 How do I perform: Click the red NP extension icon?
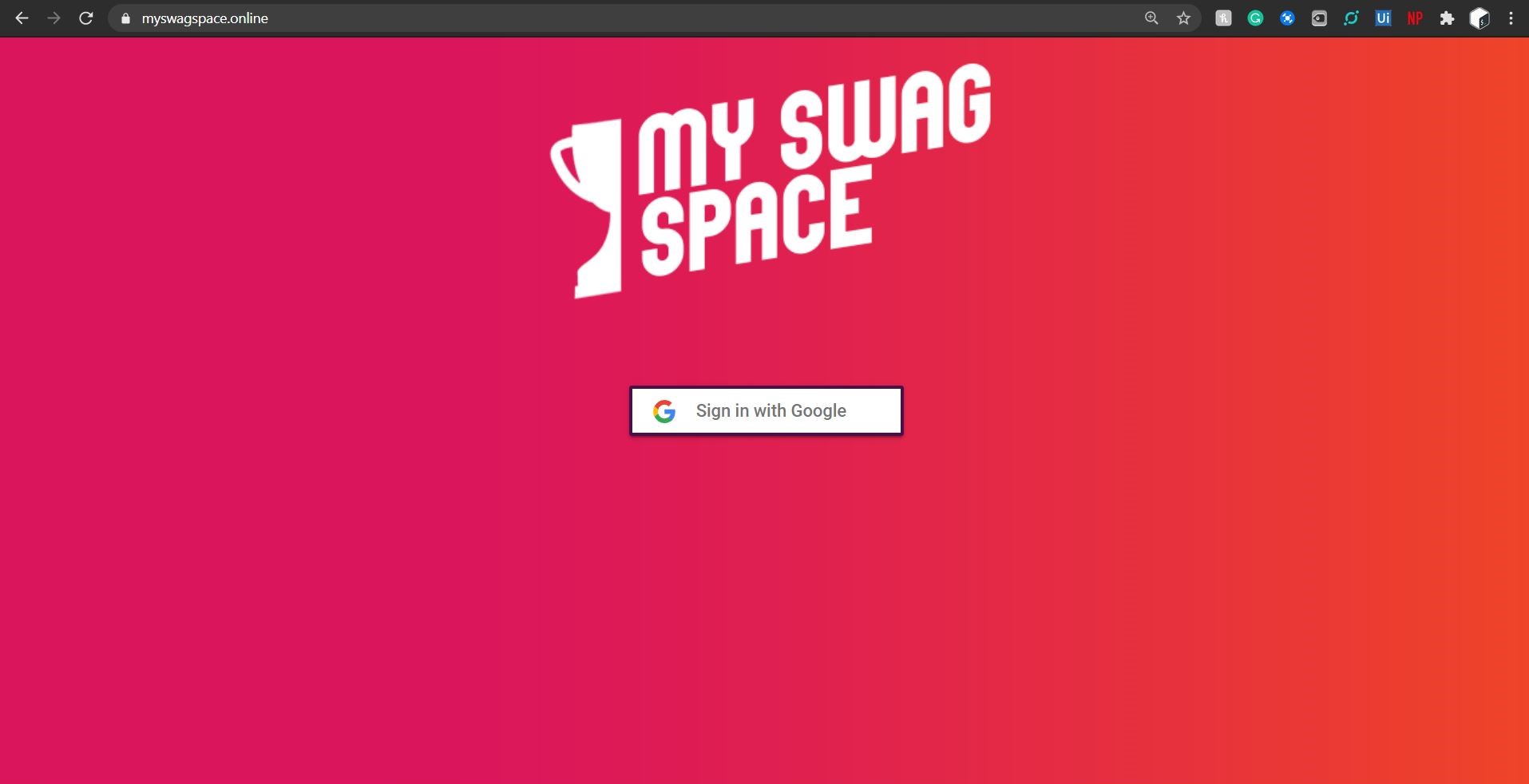[1415, 18]
